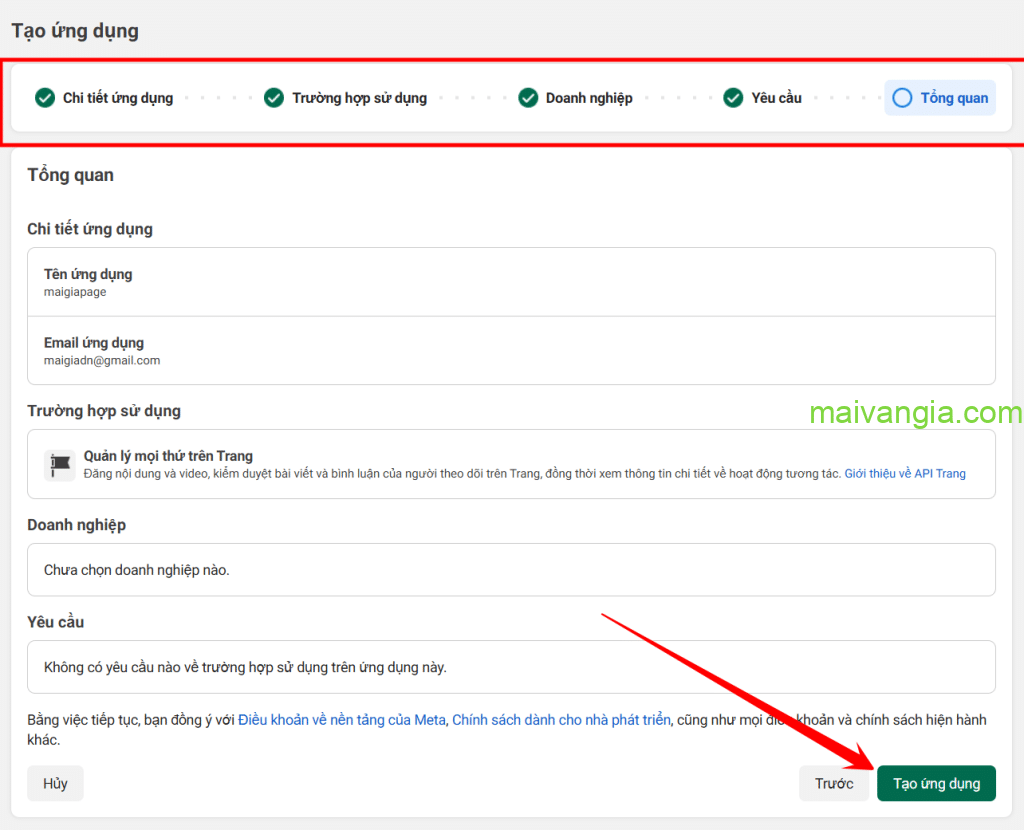Viewport: 1024px width, 830px height.
Task: Switch to the Trường hợp sử dụng step
Action: tap(359, 98)
